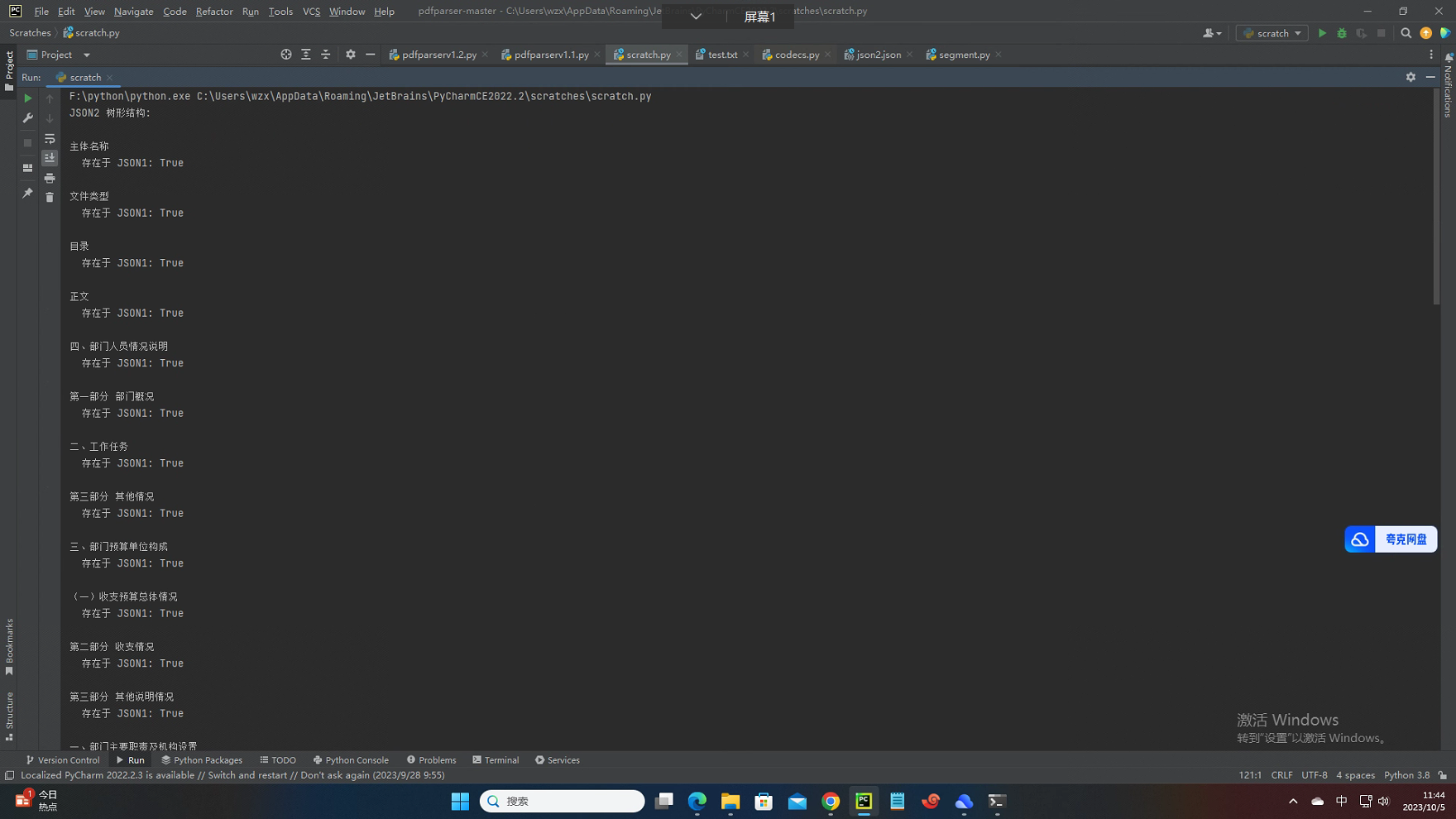
Task: Switch to codecs.py editor tab
Action: 797,55
